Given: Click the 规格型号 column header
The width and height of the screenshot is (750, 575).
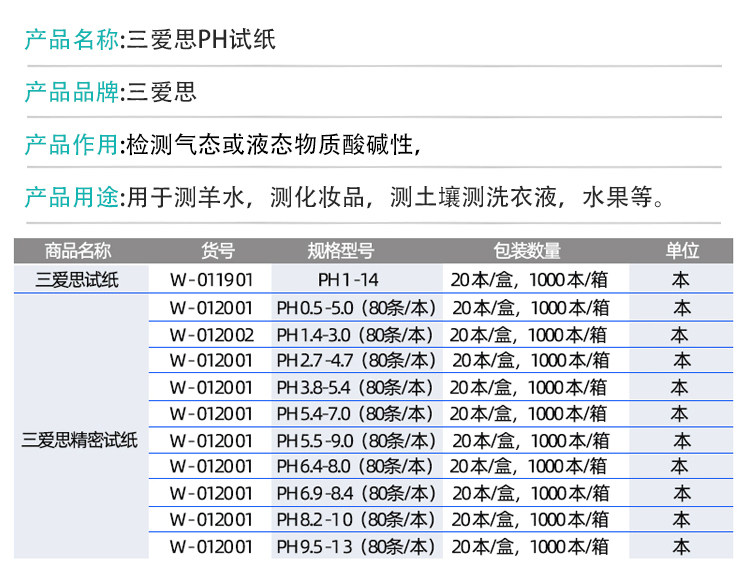Looking at the screenshot, I should [x=341, y=251].
